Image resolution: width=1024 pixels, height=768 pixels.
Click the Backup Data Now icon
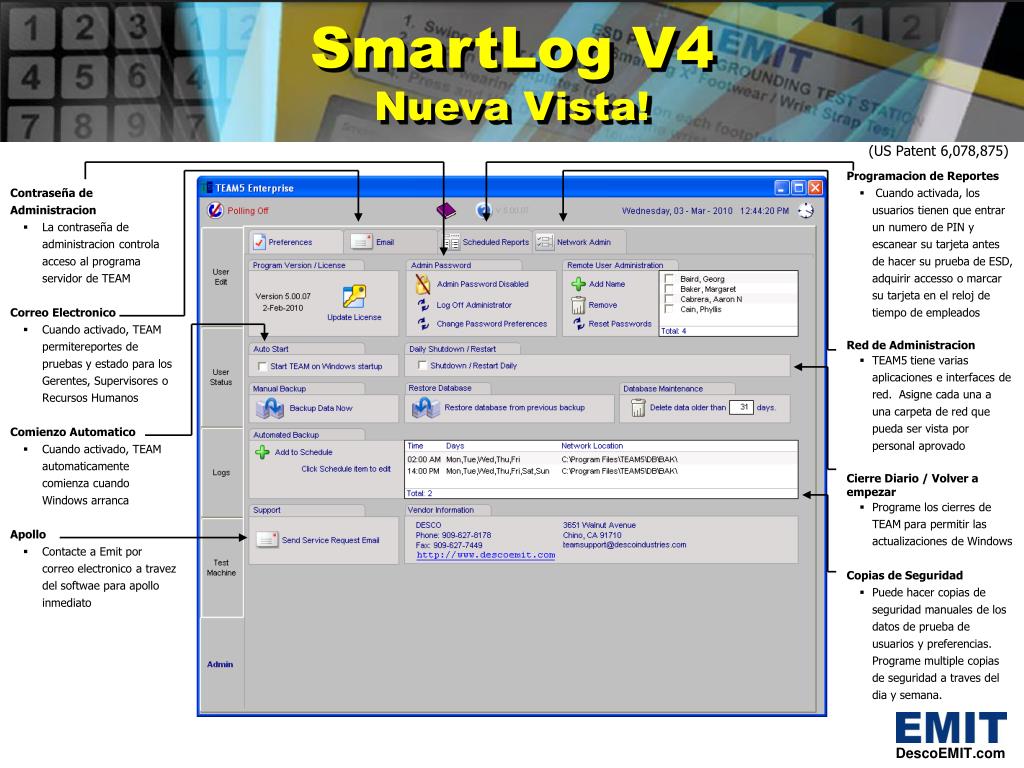point(269,408)
